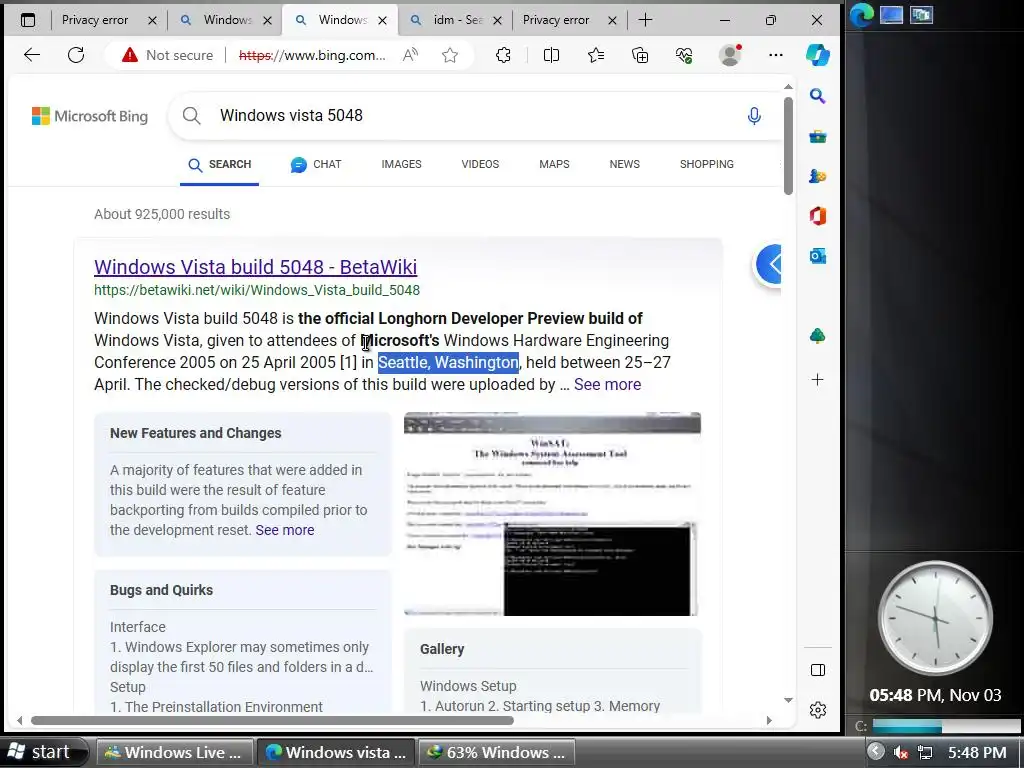The width and height of the screenshot is (1024, 768).
Task: Click the Bing search magnifier icon
Action: pyautogui.click(x=191, y=116)
